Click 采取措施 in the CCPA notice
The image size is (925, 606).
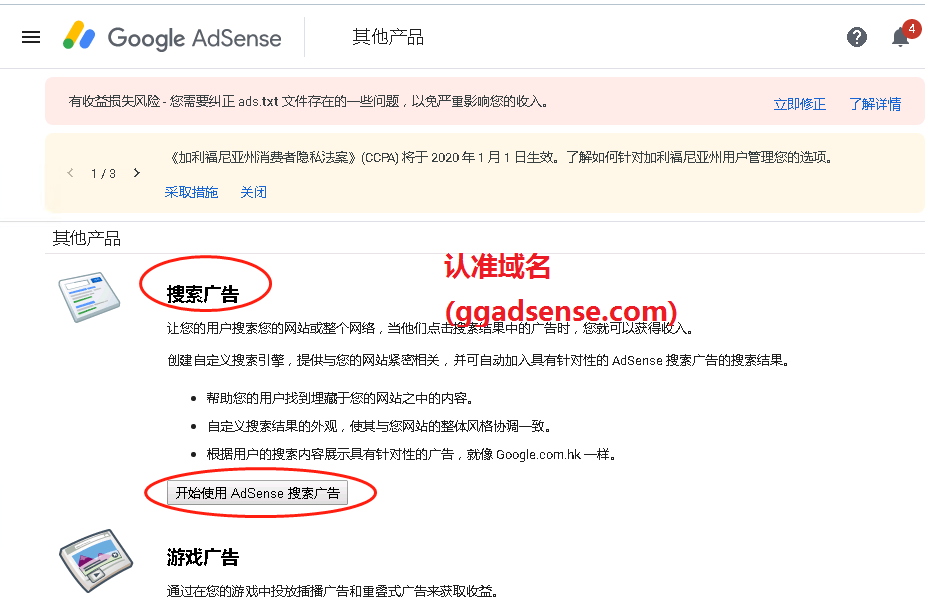(x=191, y=192)
